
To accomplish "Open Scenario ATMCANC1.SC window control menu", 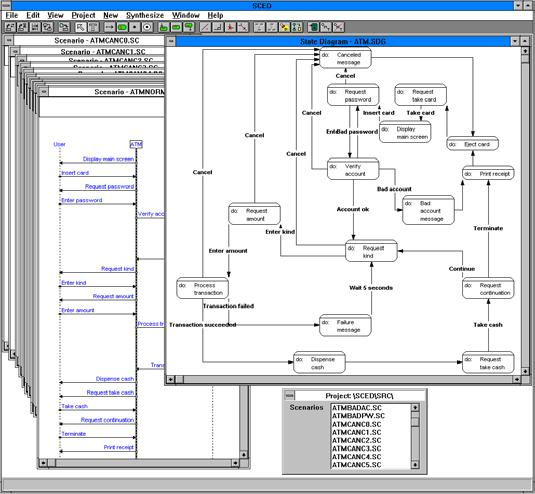I will pyautogui.click(x=15, y=52).
